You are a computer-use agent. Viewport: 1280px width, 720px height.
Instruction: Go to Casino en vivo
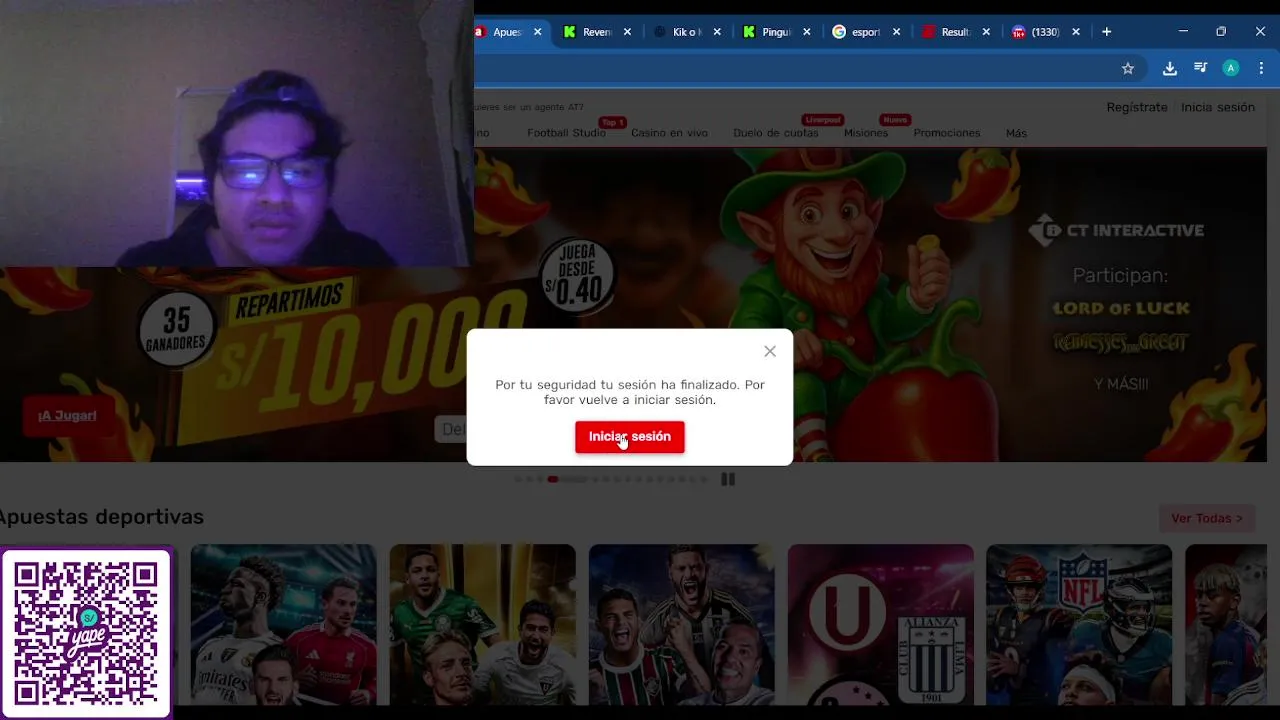pyautogui.click(x=669, y=133)
